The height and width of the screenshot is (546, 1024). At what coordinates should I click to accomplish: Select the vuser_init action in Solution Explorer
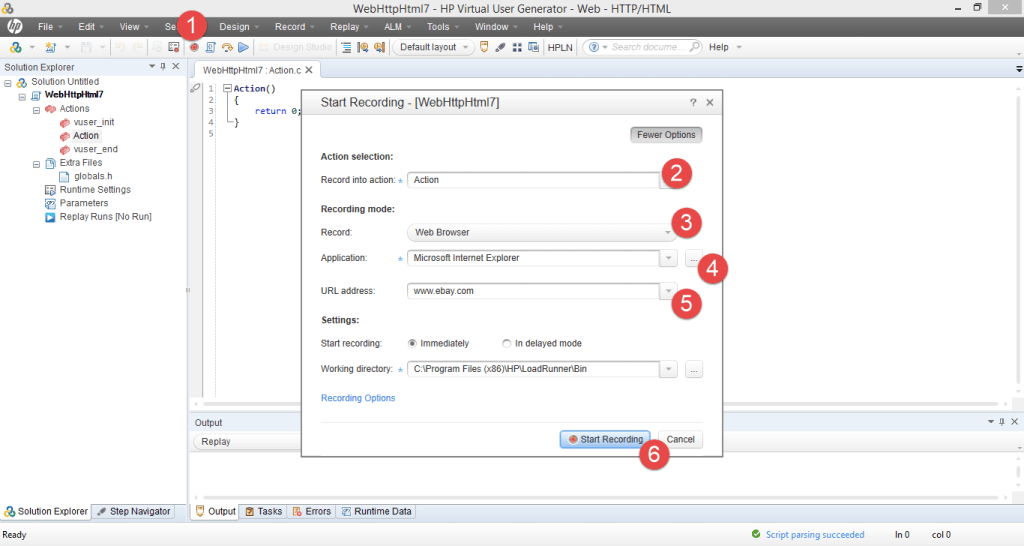[x=94, y=122]
